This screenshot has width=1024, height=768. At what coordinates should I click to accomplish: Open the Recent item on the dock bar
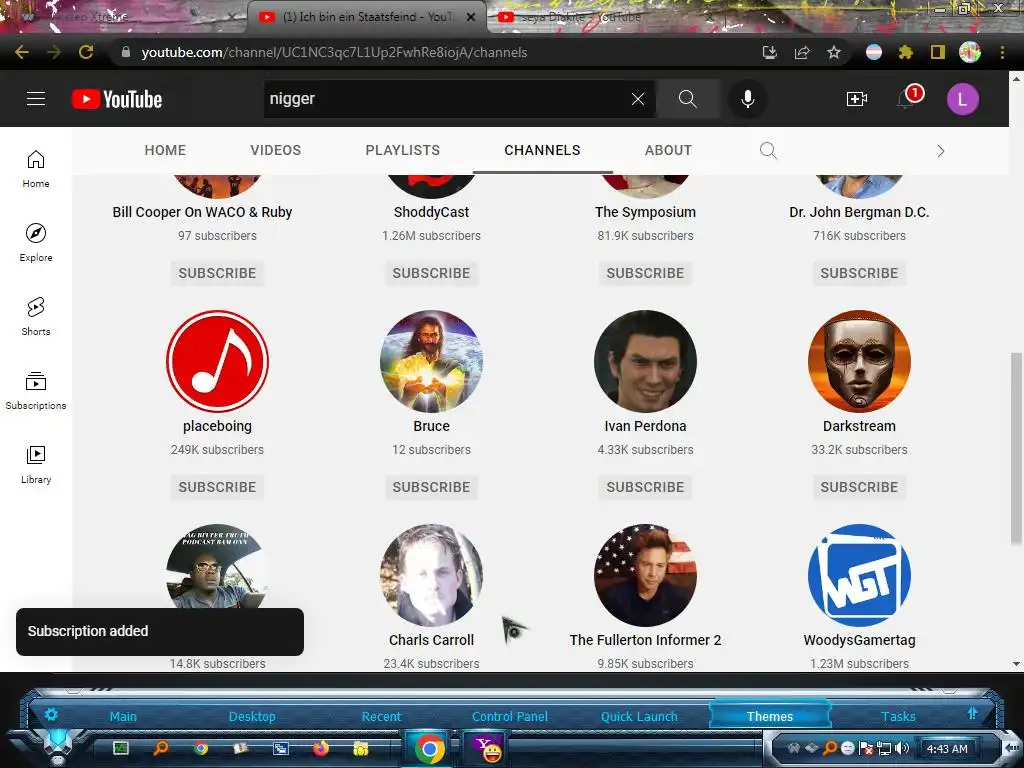[x=381, y=716]
